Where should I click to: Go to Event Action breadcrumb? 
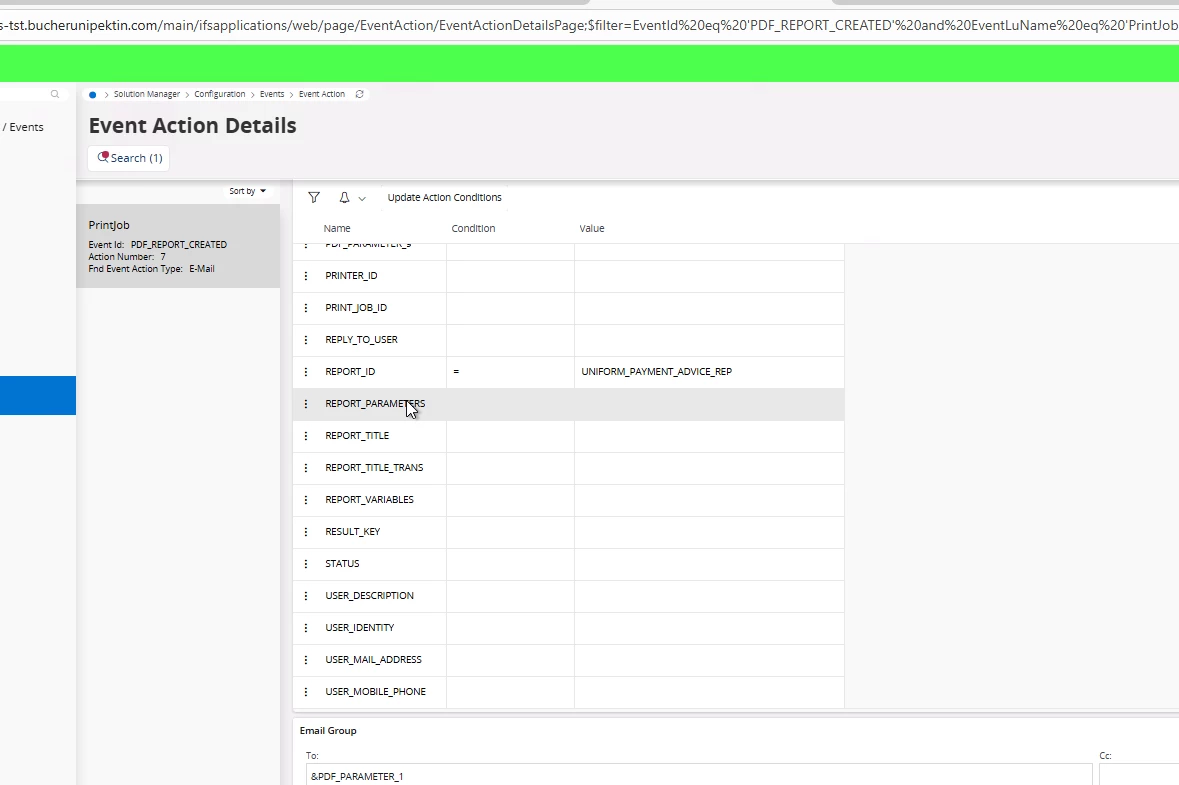pyautogui.click(x=322, y=94)
